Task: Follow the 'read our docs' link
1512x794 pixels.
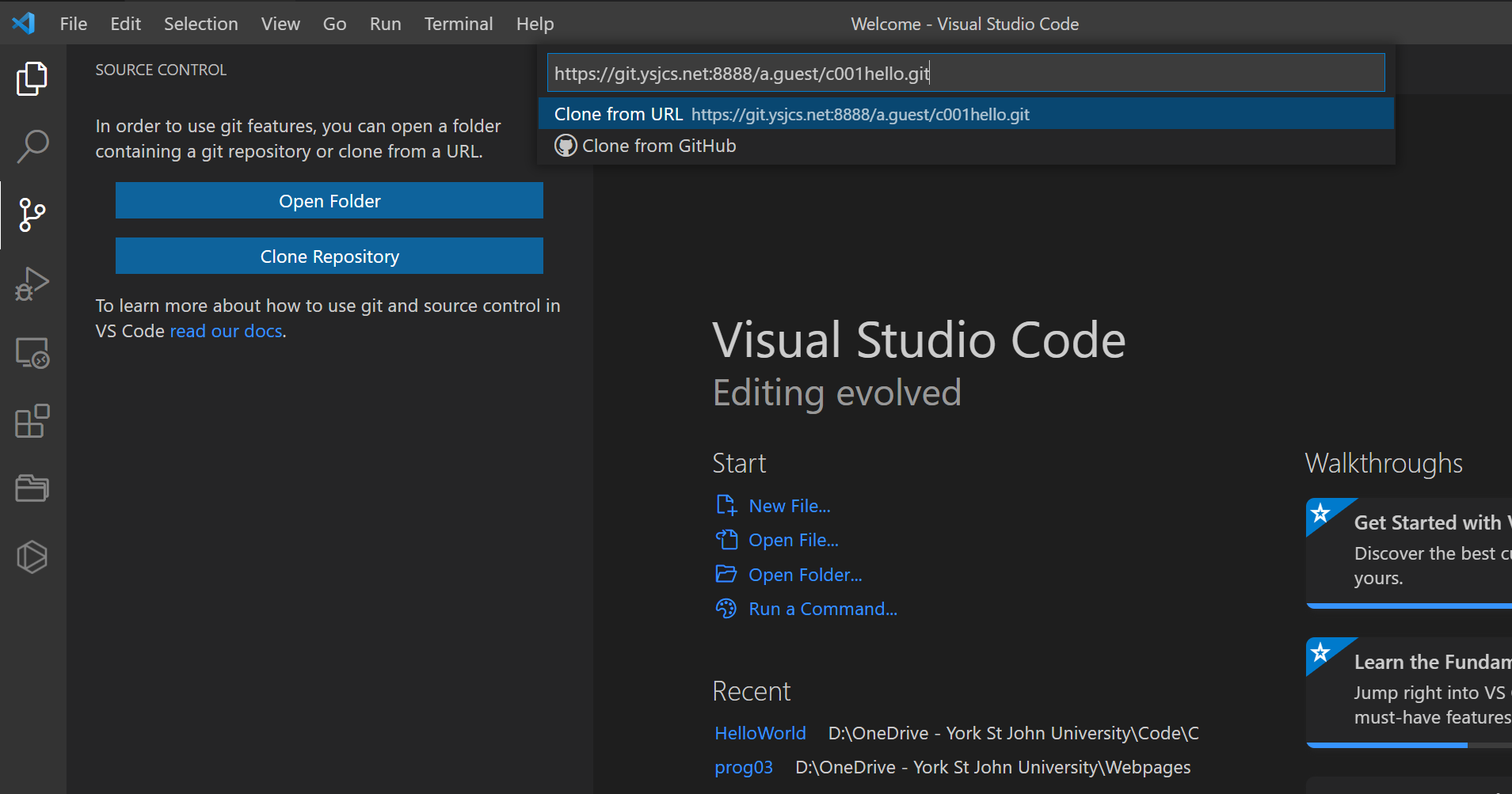Action: tap(226, 331)
